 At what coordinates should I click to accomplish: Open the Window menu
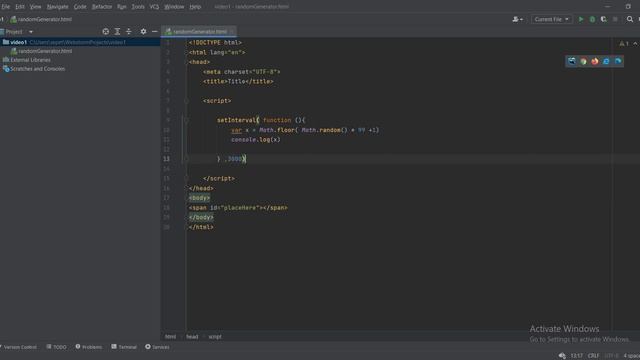point(174,7)
